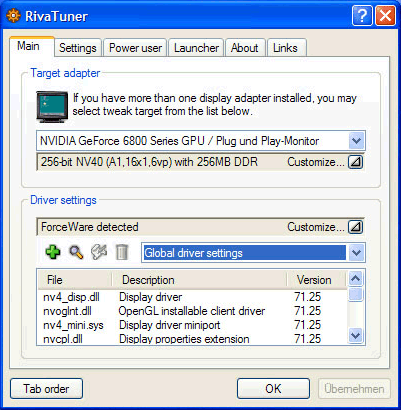Viewport: 401px width, 410px height.
Task: Click the file list scroll up arrow
Action: (x=355, y=278)
